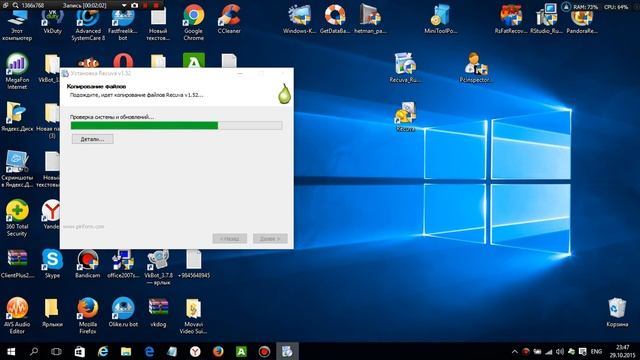Select Этот компьютер desktop icon
640x360 pixels.
coord(17,24)
